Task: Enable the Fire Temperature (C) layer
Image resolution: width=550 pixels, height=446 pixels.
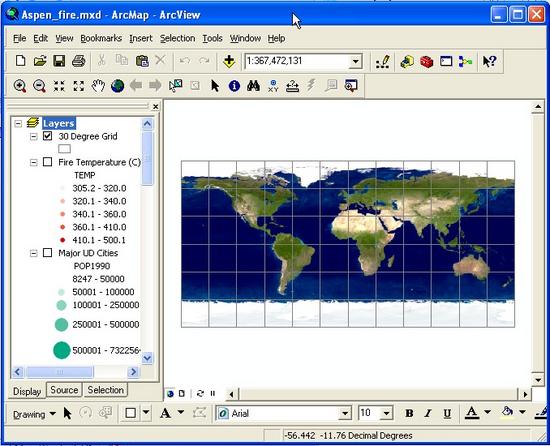Action: coord(47,162)
